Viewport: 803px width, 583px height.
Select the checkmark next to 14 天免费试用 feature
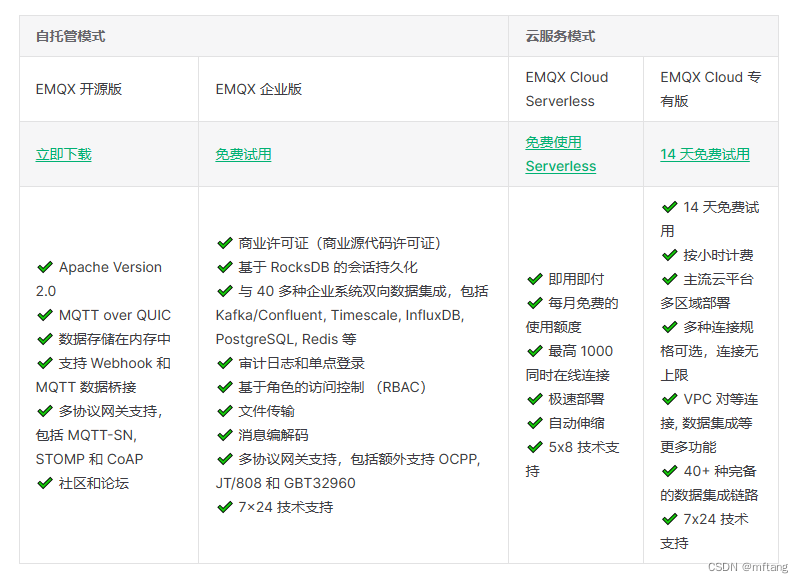point(669,207)
